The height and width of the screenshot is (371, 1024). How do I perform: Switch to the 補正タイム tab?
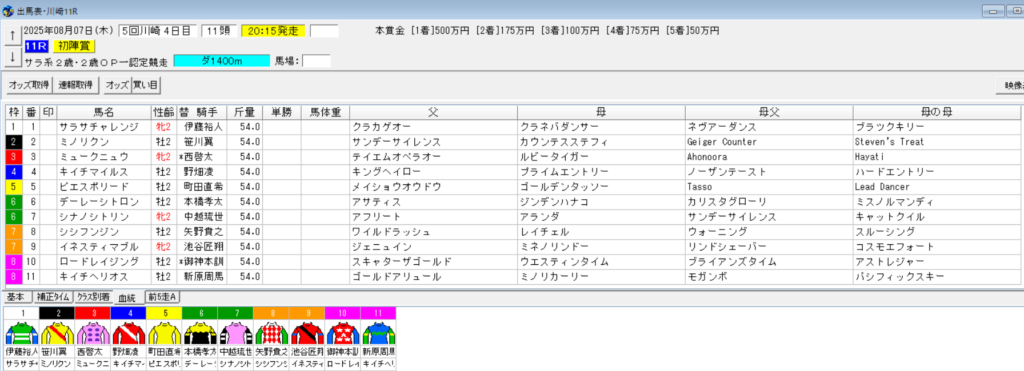[x=52, y=297]
